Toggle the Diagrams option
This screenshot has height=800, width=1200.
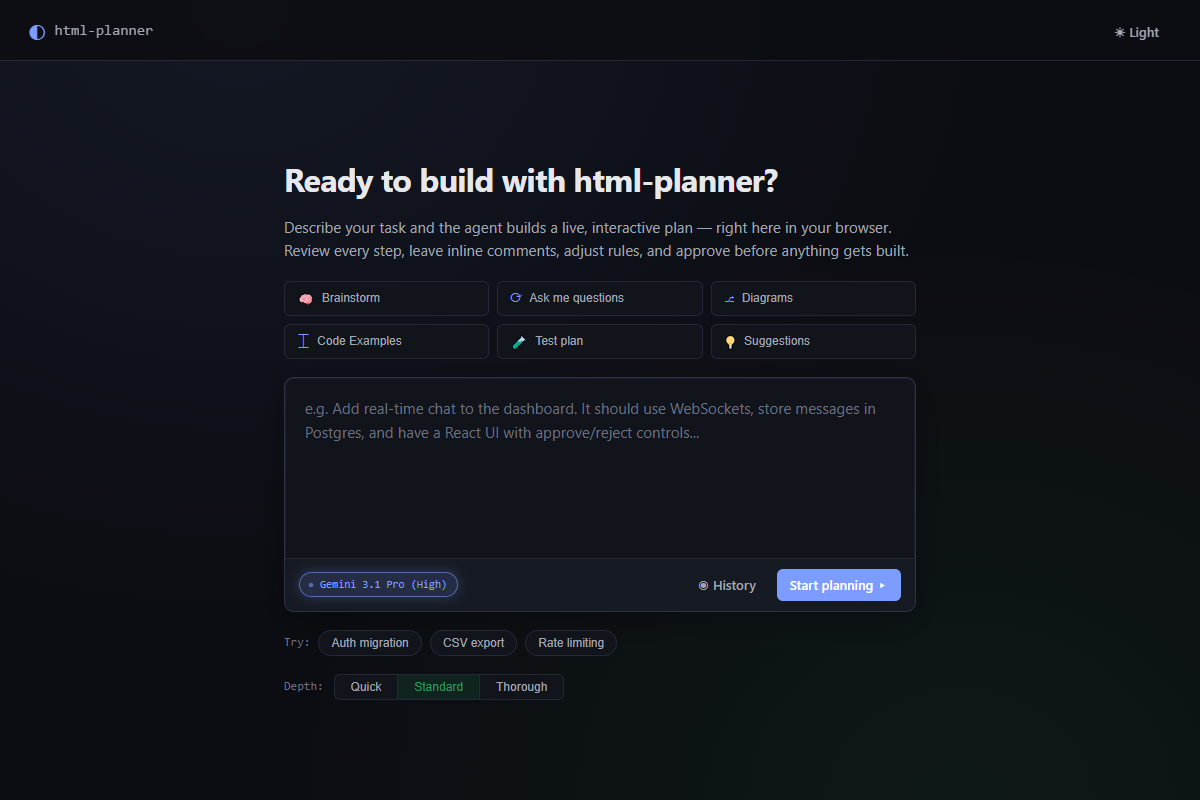813,298
